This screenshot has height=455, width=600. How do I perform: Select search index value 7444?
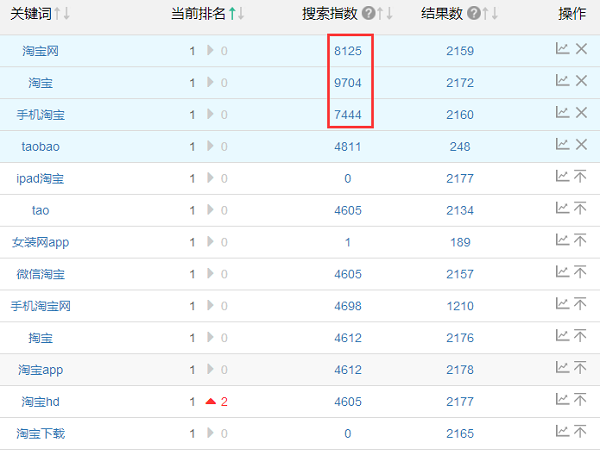(348, 115)
